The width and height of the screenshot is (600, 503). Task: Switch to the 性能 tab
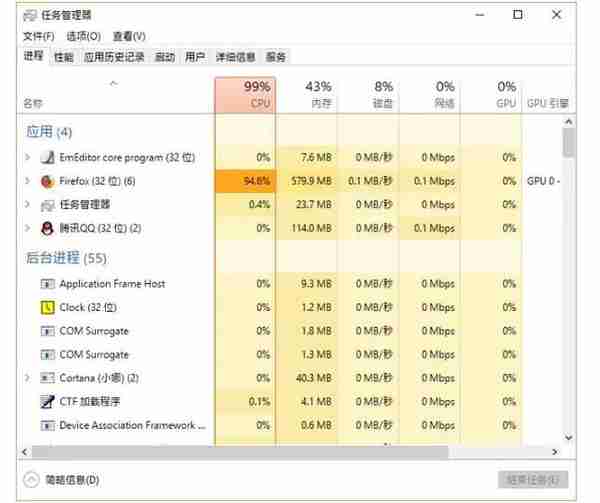[64, 57]
